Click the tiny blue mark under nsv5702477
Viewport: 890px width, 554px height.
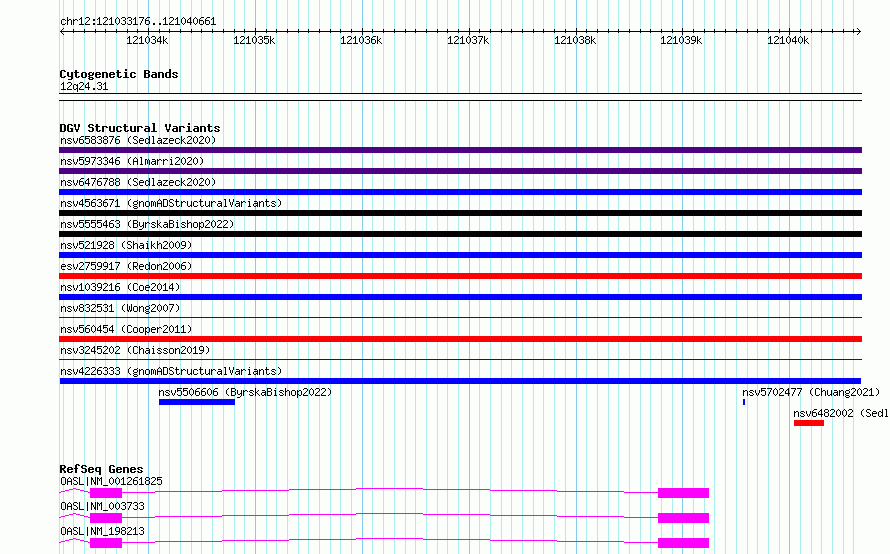tap(744, 402)
